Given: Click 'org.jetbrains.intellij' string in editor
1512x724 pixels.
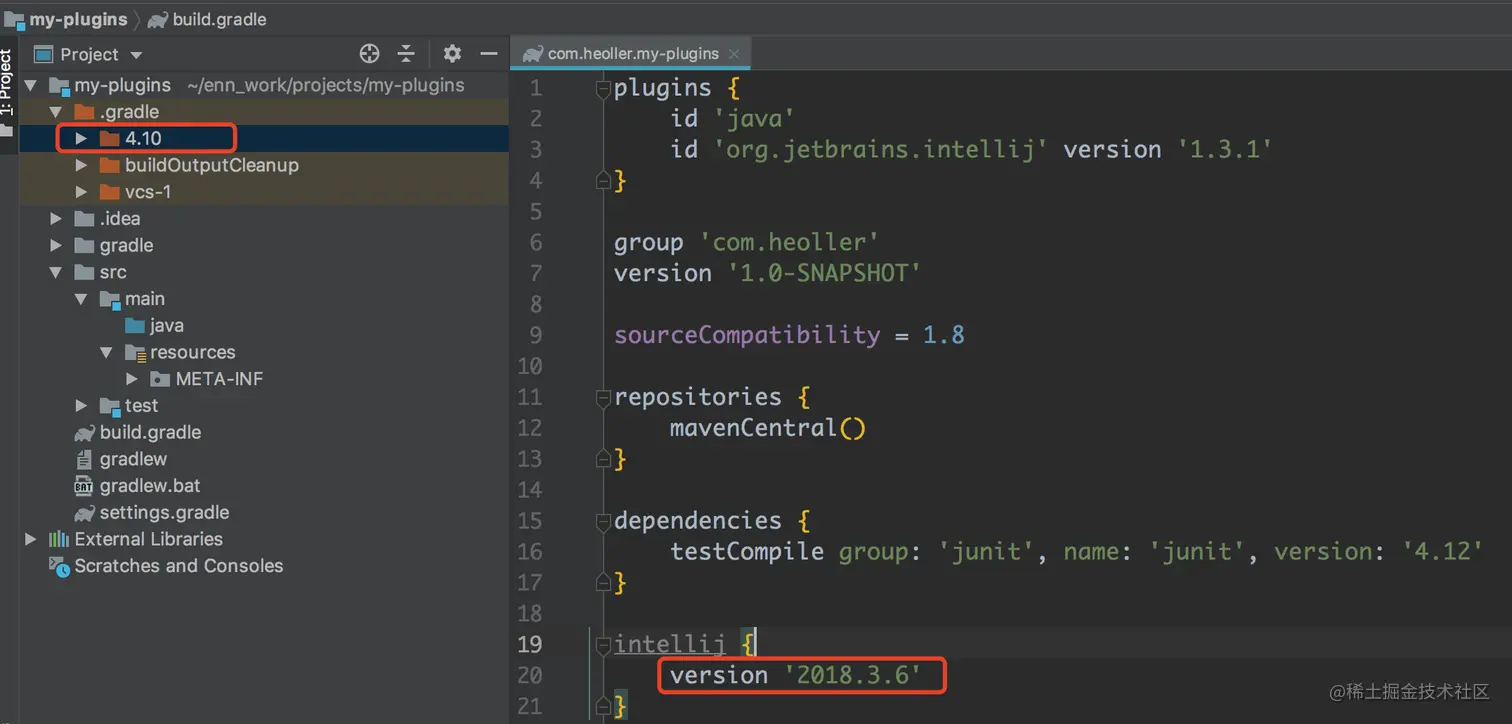Looking at the screenshot, I should click(x=879, y=150).
